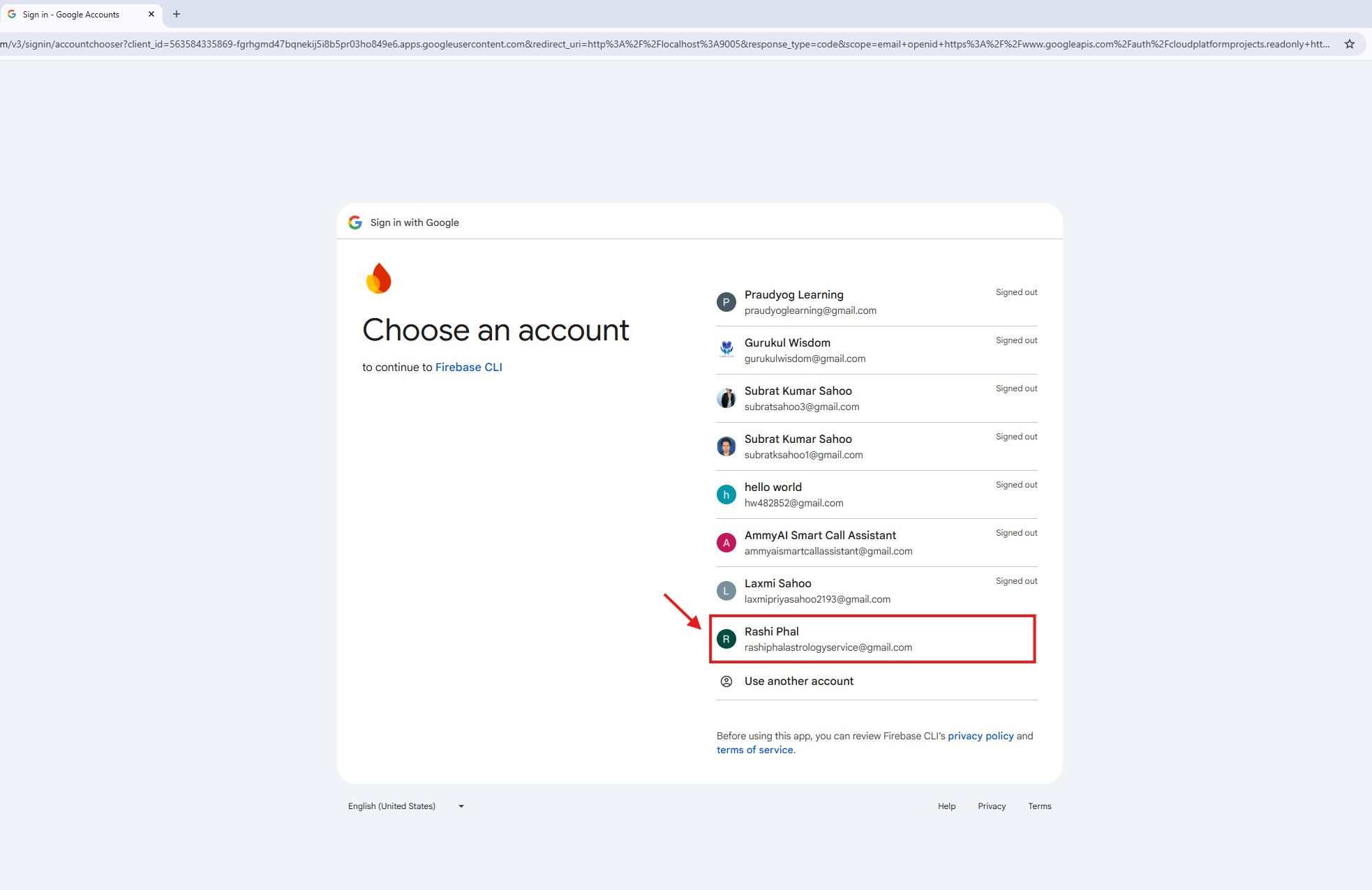Image resolution: width=1372 pixels, height=890 pixels.
Task: Choose the subratksahoo1@gmail.com account
Action: click(x=803, y=446)
